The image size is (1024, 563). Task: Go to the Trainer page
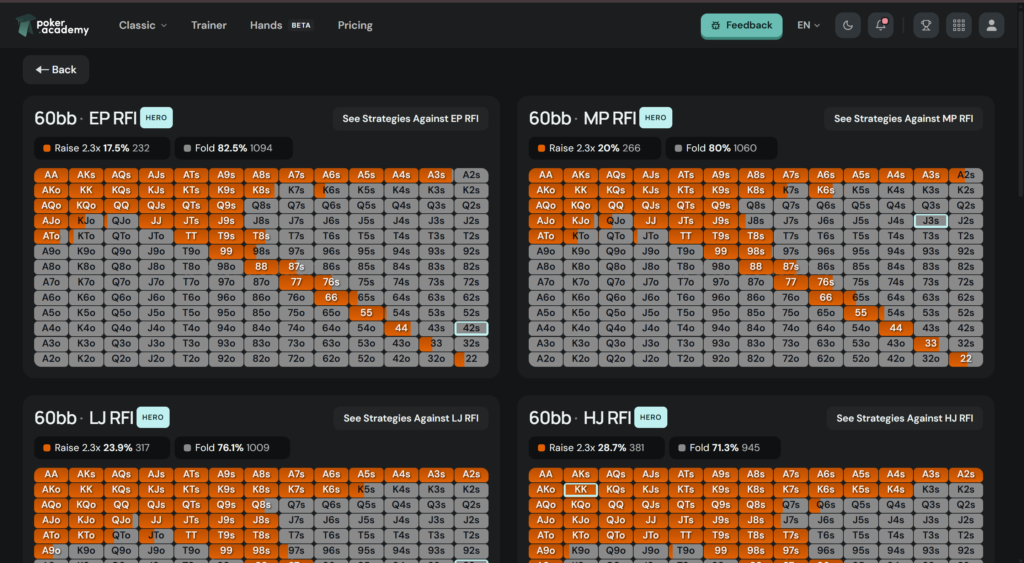[209, 25]
